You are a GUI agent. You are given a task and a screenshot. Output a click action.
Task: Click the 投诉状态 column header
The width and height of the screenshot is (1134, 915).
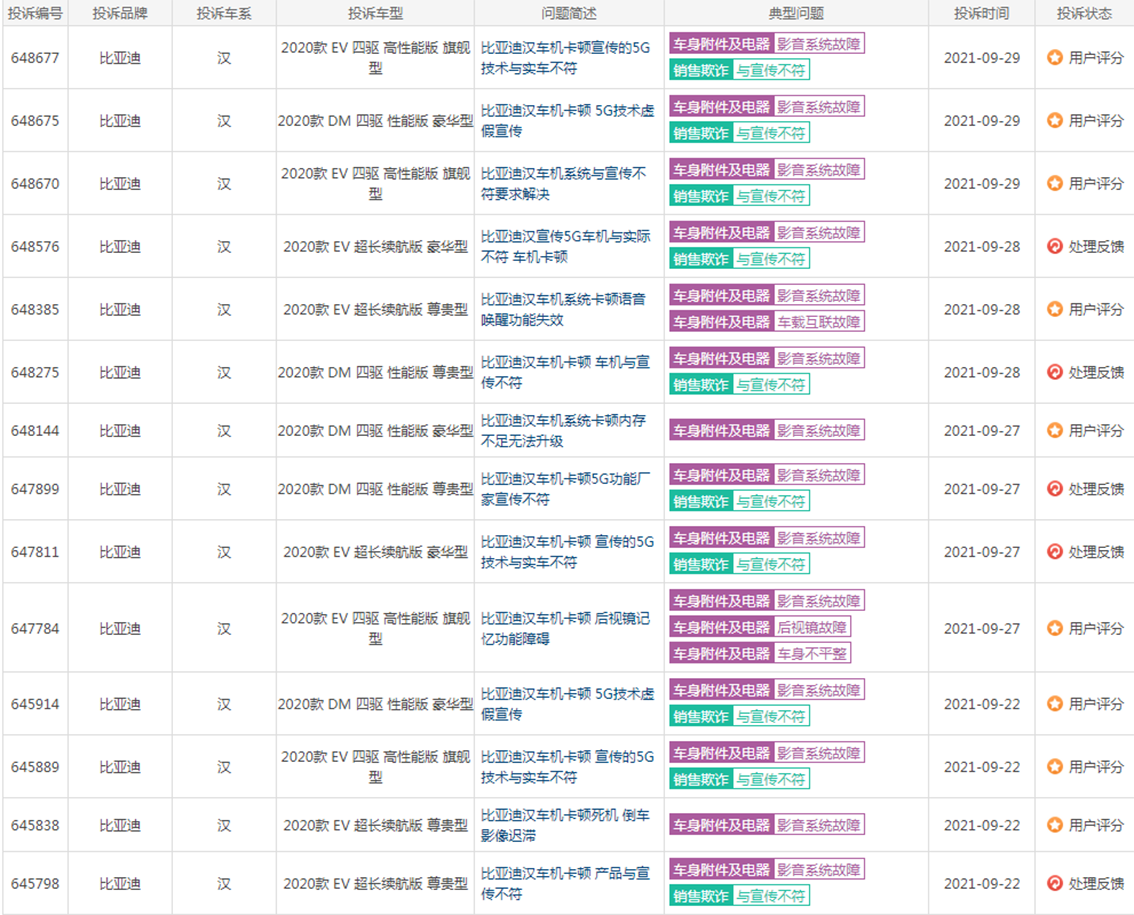click(x=1084, y=13)
